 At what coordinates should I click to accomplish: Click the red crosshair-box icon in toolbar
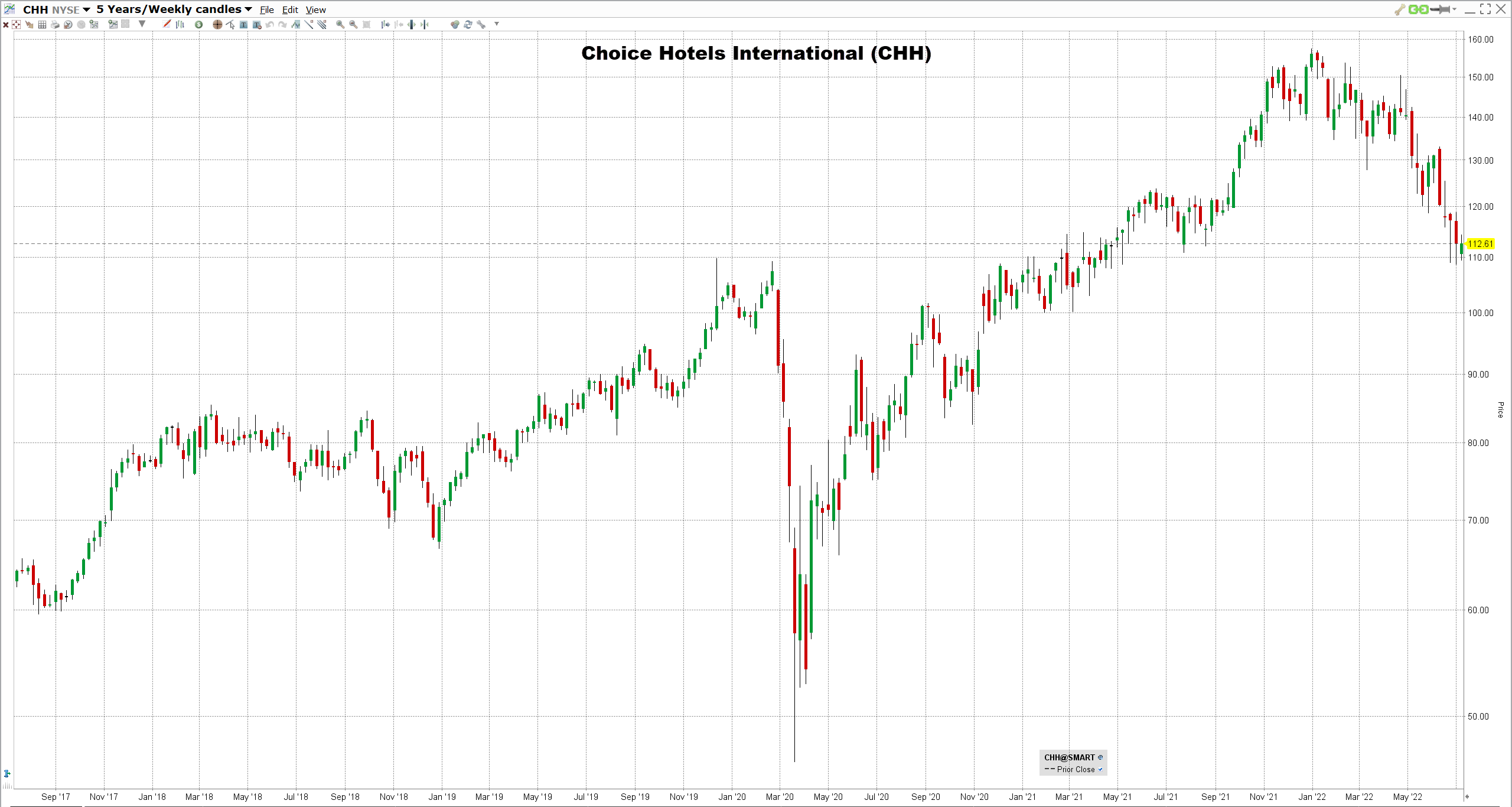click(x=16, y=24)
